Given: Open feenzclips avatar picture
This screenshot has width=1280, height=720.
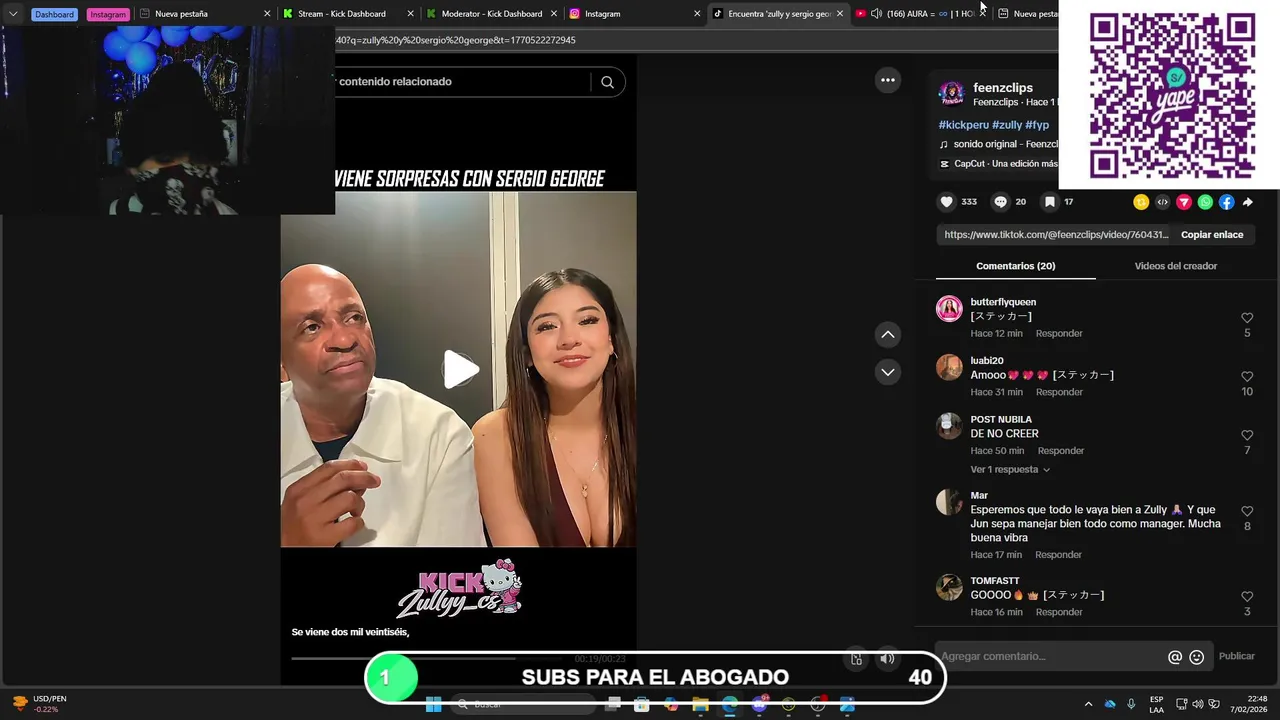Looking at the screenshot, I should pyautogui.click(x=951, y=94).
